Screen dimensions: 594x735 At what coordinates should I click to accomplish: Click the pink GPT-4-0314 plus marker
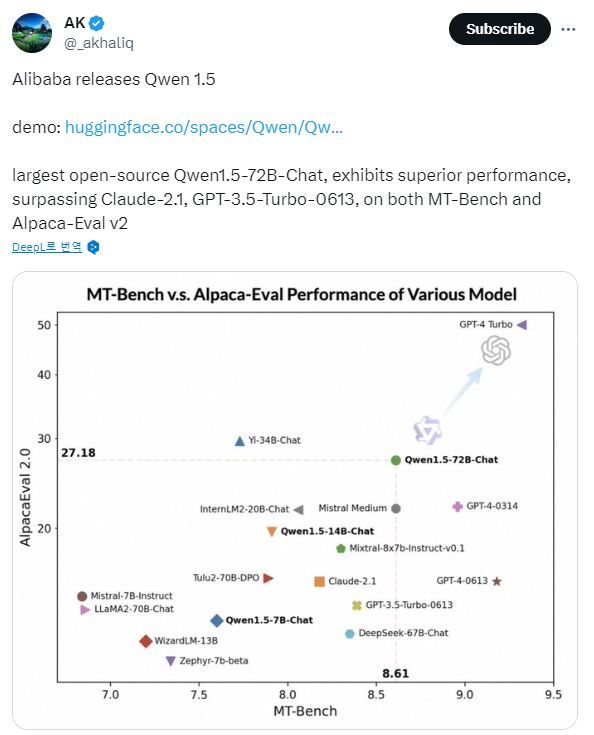[457, 506]
